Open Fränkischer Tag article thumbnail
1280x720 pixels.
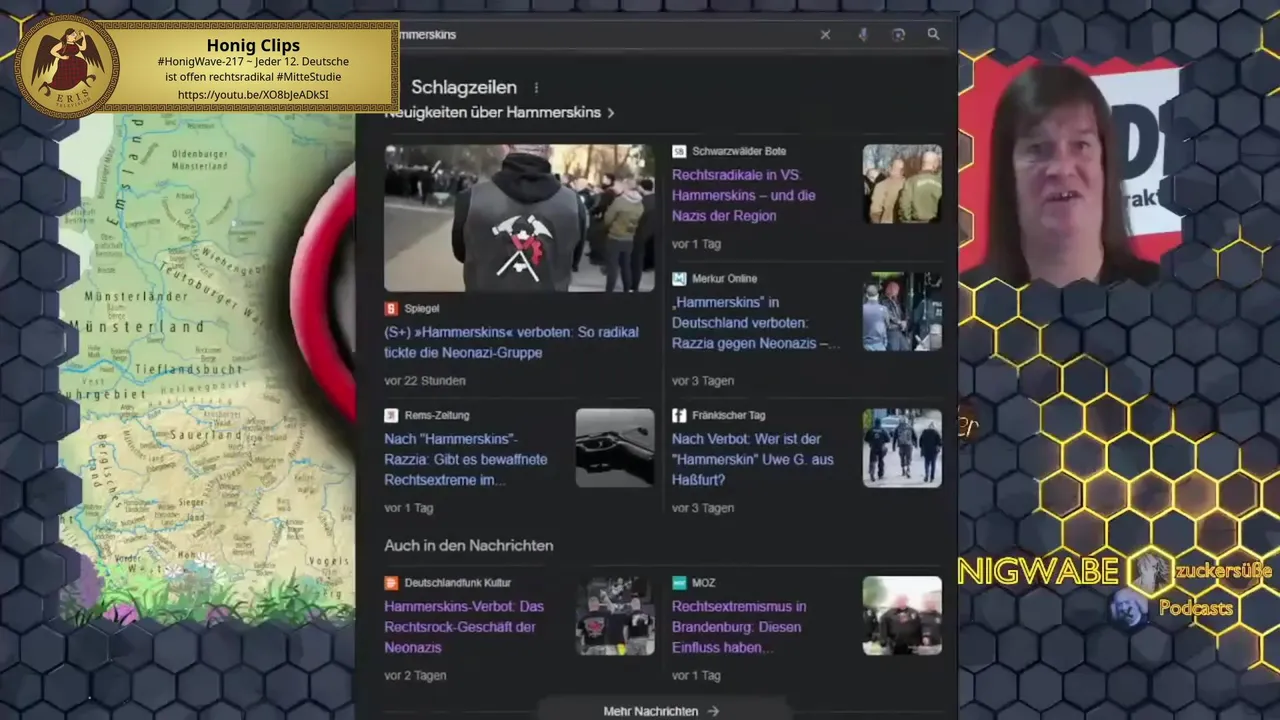(x=902, y=448)
